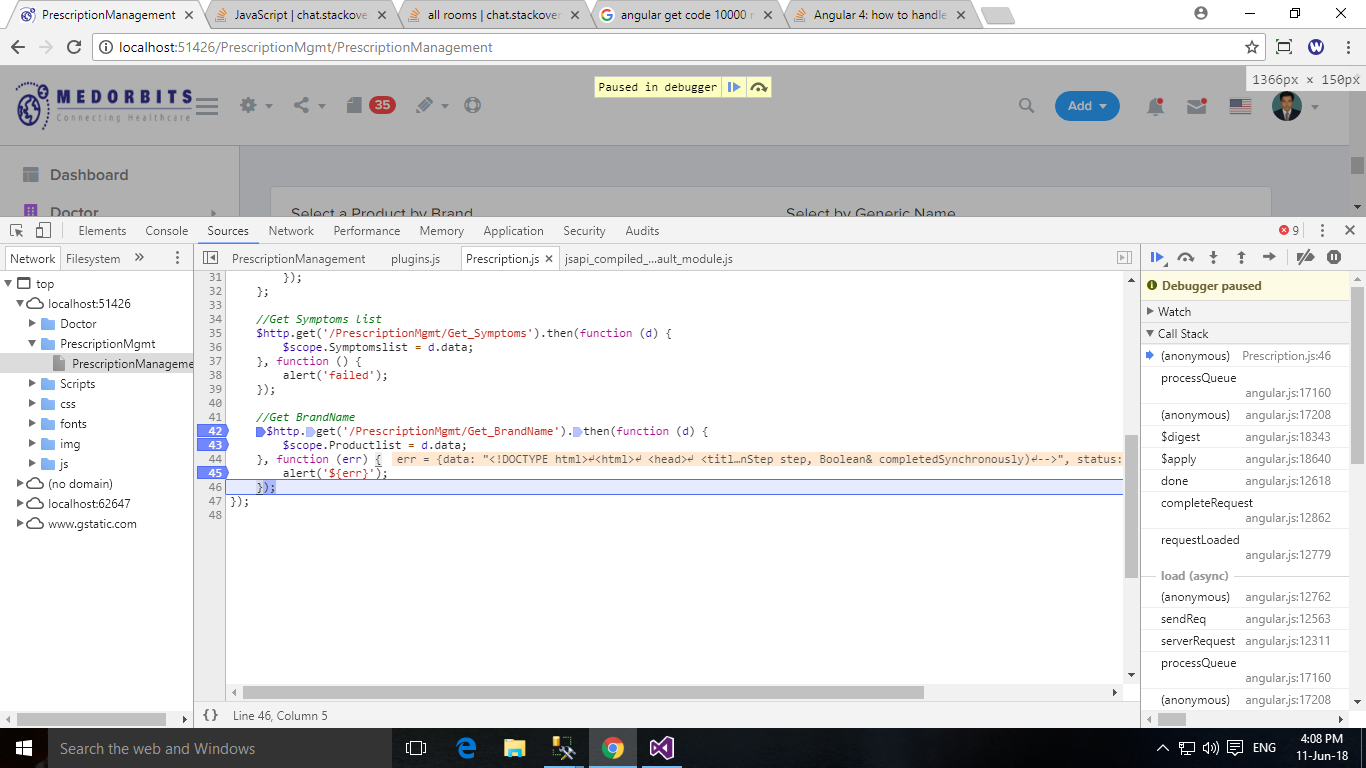Open the Memory panel tab

pos(441,230)
